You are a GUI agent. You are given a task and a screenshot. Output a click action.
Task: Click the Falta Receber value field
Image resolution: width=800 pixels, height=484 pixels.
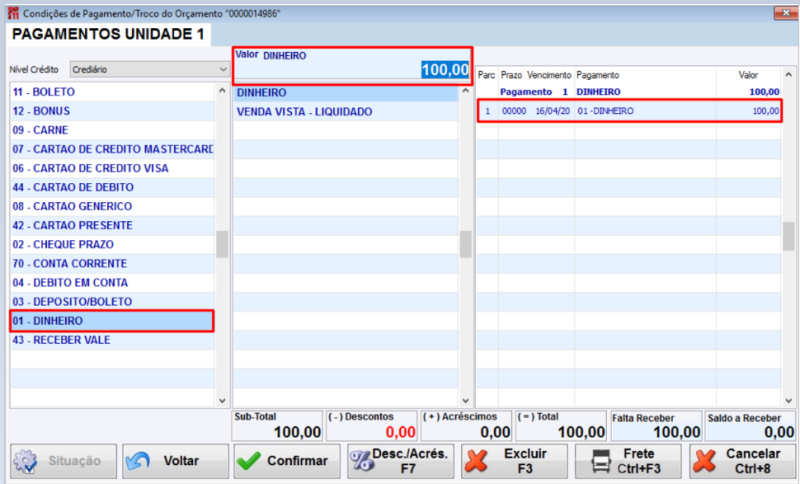(657, 426)
